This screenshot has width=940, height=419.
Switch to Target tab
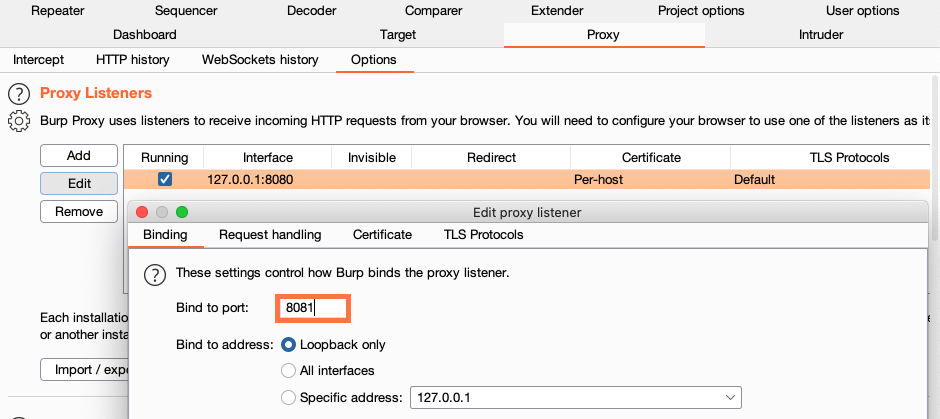pyautogui.click(x=397, y=35)
